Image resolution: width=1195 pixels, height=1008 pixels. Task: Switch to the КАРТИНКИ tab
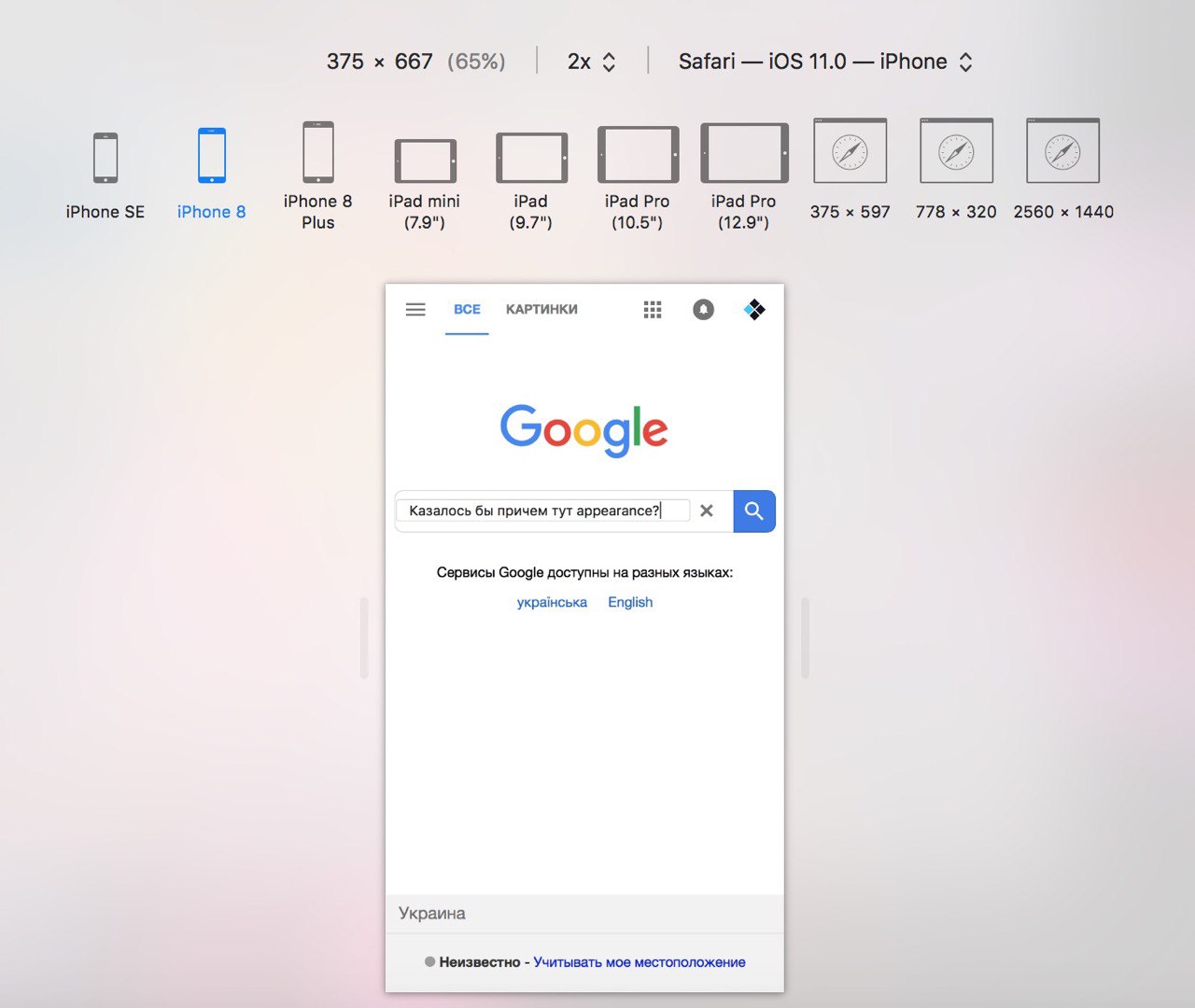pyautogui.click(x=541, y=309)
